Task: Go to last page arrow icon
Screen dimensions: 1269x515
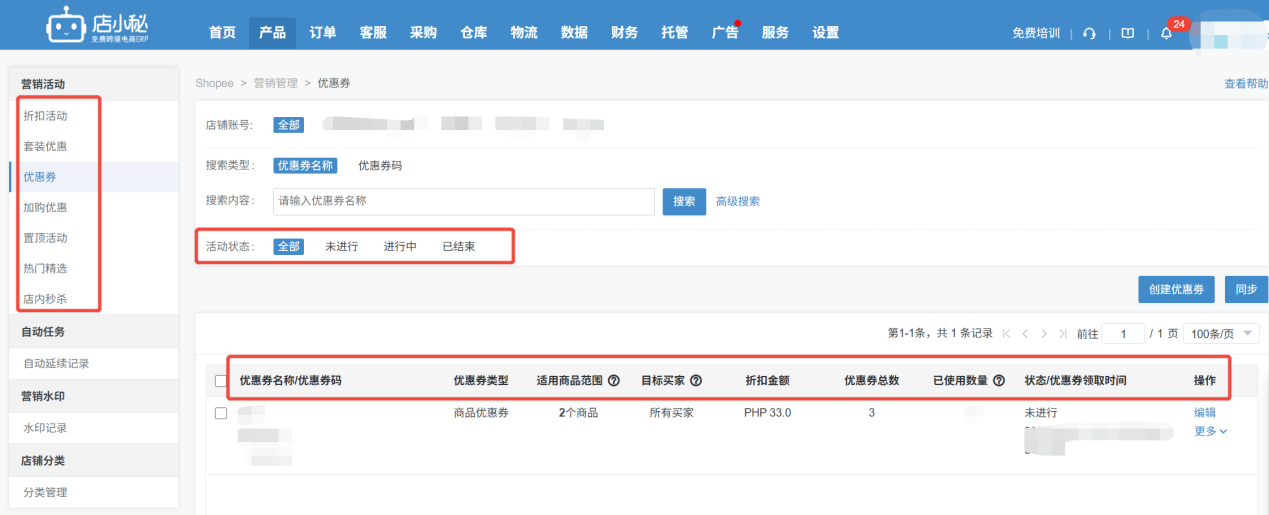Action: [1063, 334]
